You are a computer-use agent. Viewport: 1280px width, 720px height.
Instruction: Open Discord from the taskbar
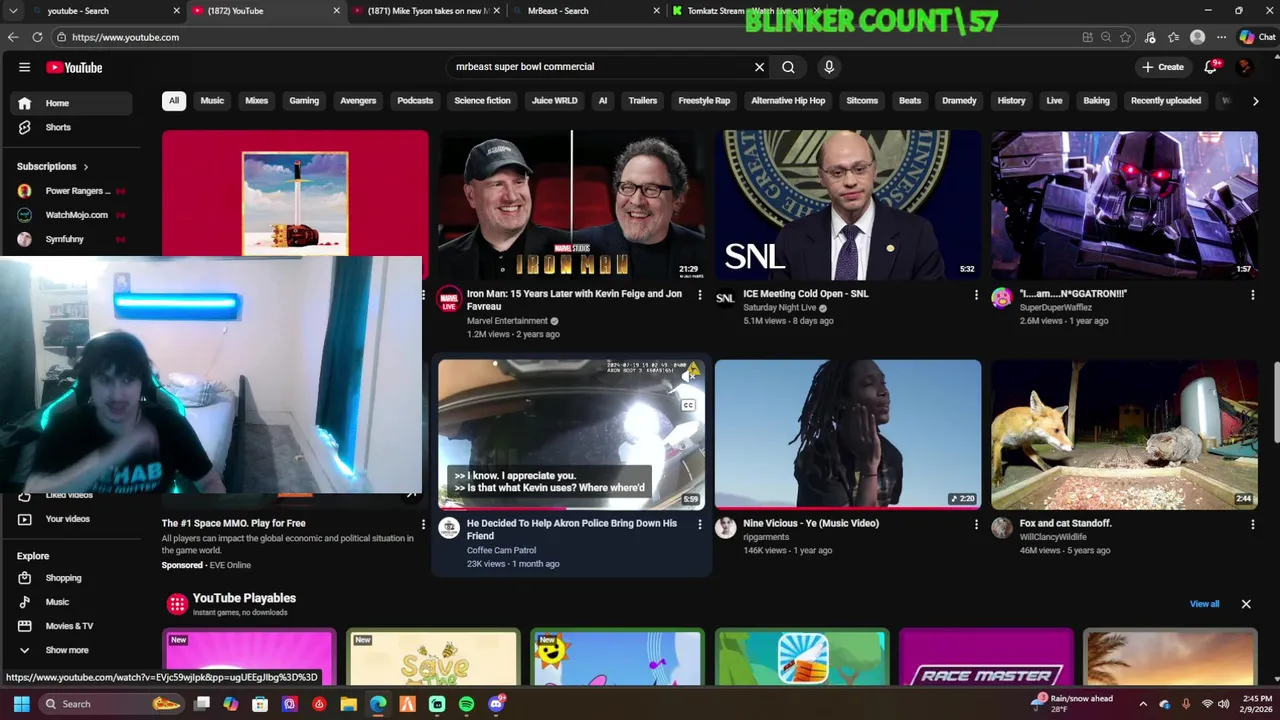(496, 704)
